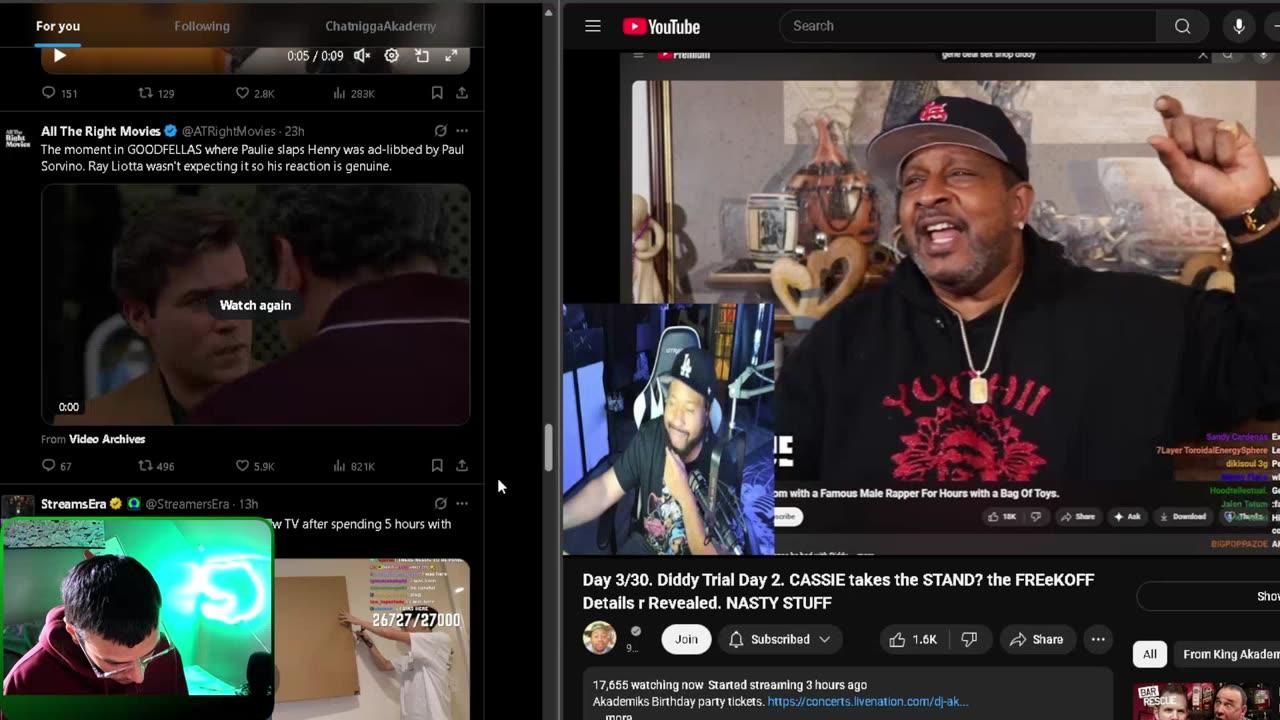Open the StreamsEra account name
This screenshot has height=720, width=1280.
click(x=74, y=504)
